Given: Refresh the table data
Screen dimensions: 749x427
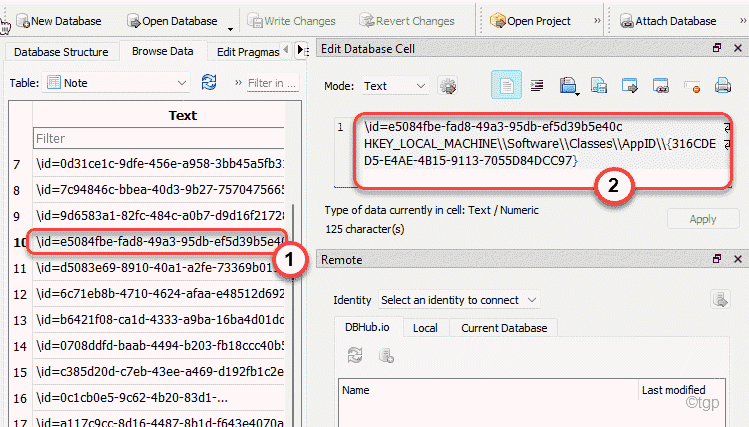Looking at the screenshot, I should pos(209,82).
